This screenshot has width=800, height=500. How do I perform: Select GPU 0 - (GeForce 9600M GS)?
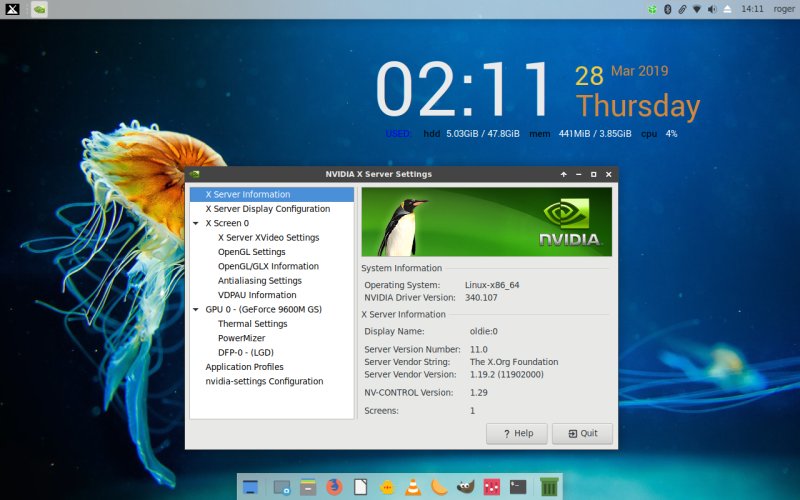coord(263,309)
